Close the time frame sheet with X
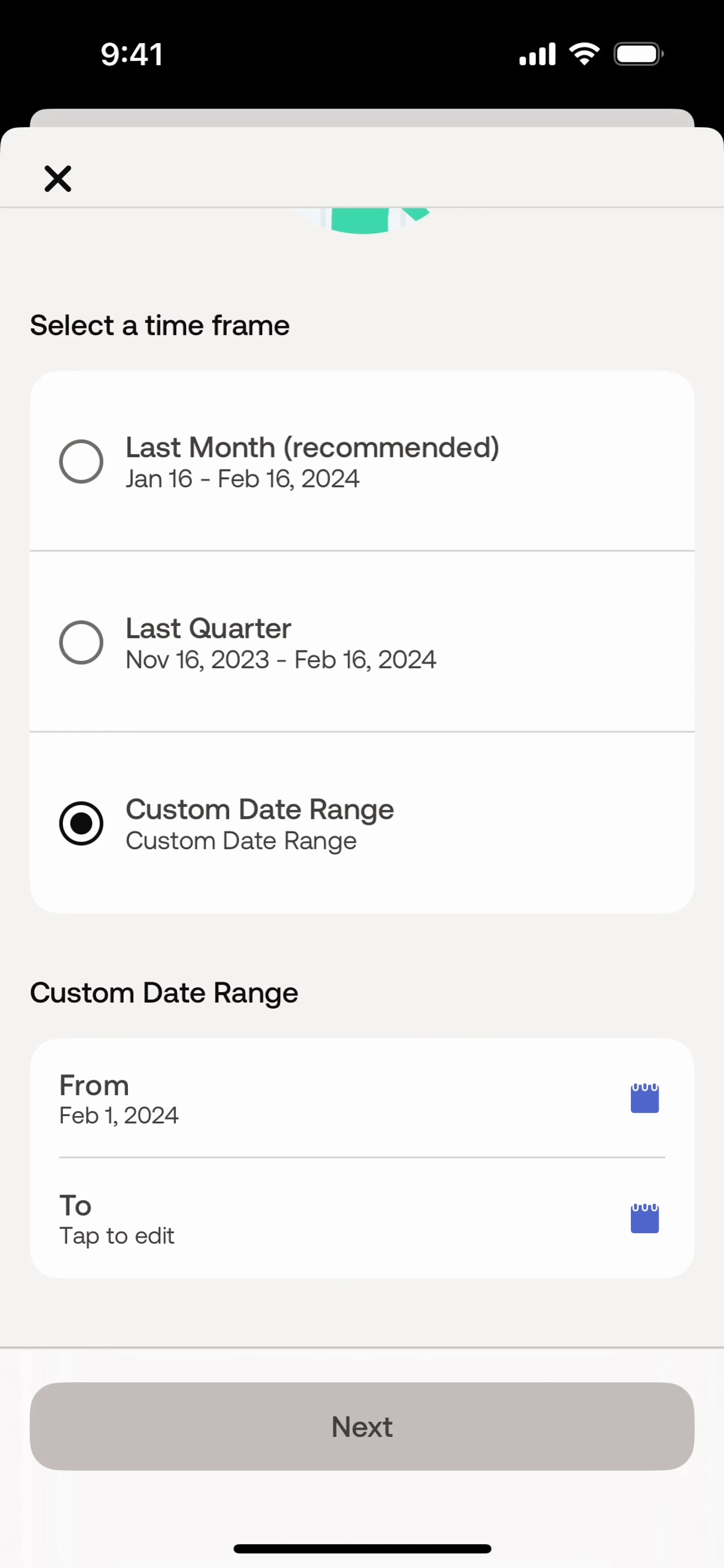The width and height of the screenshot is (724, 1568). (58, 179)
